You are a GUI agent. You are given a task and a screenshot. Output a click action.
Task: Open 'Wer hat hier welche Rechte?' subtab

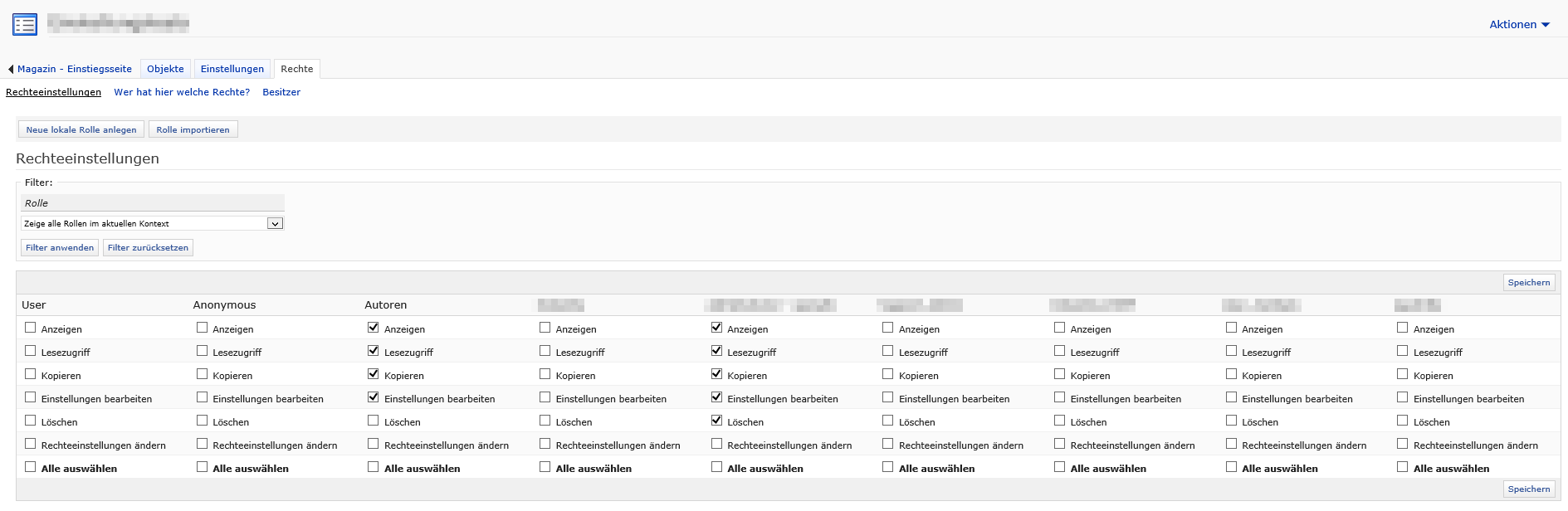(x=182, y=93)
